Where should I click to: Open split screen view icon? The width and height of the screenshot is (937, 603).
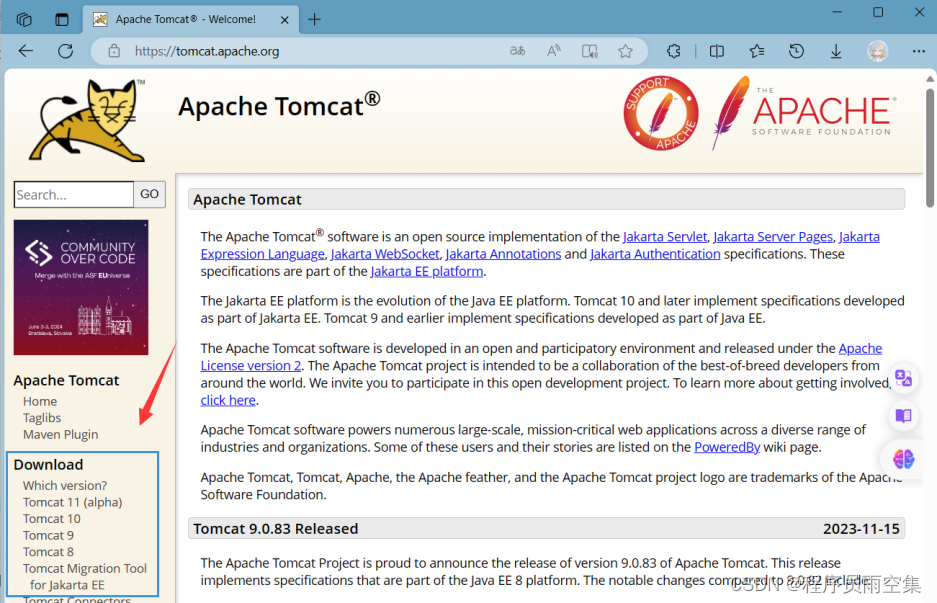click(716, 51)
